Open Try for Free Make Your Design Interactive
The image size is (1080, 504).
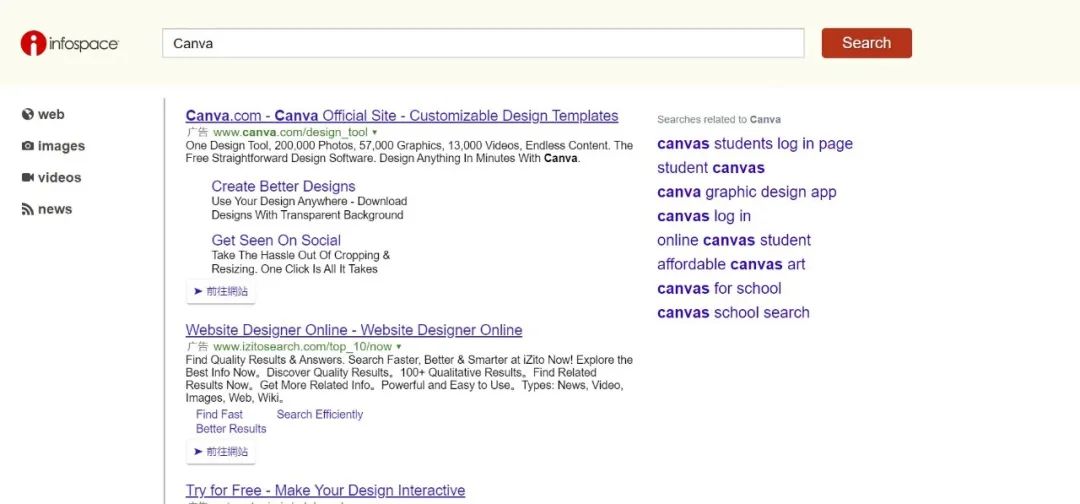(x=325, y=490)
